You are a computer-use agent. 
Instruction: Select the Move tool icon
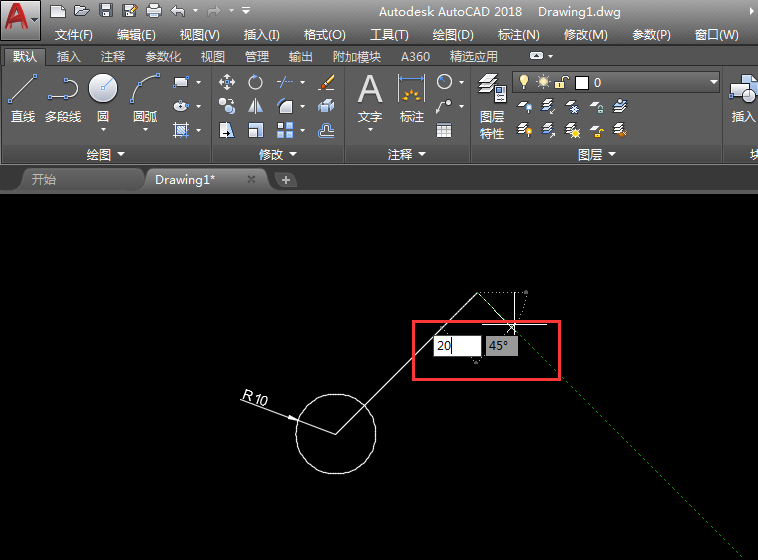coord(227,82)
